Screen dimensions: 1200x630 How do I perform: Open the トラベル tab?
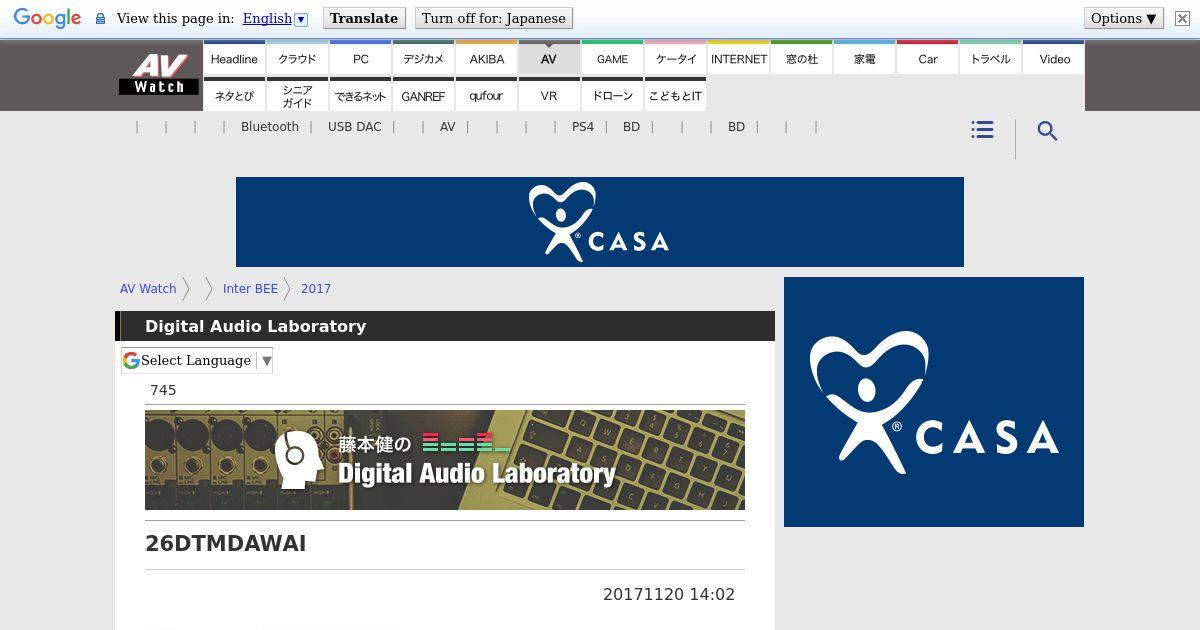coord(990,58)
